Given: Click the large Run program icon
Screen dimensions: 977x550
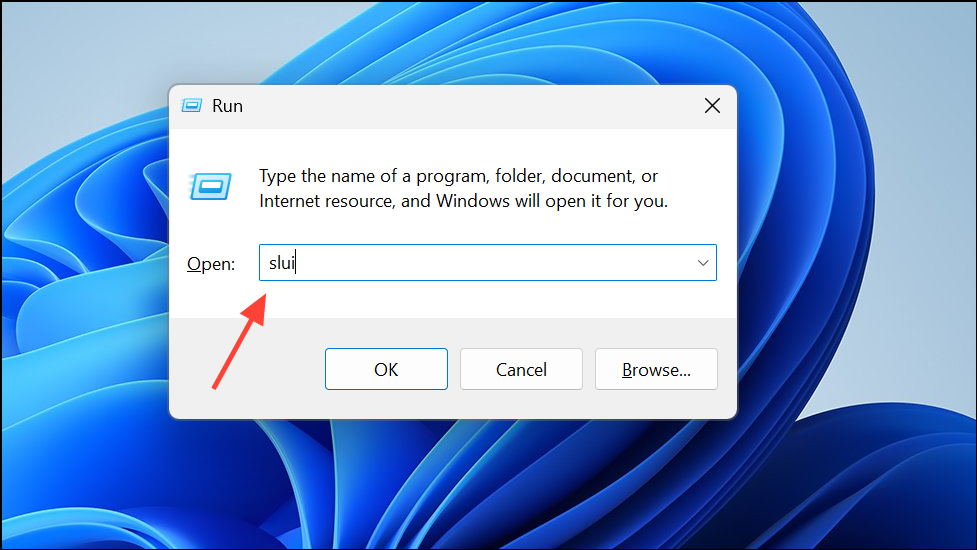Looking at the screenshot, I should coord(209,186).
